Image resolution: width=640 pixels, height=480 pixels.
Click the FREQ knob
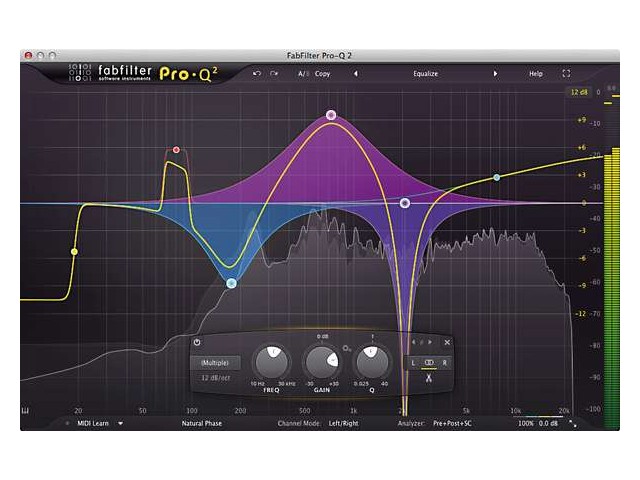point(271,362)
